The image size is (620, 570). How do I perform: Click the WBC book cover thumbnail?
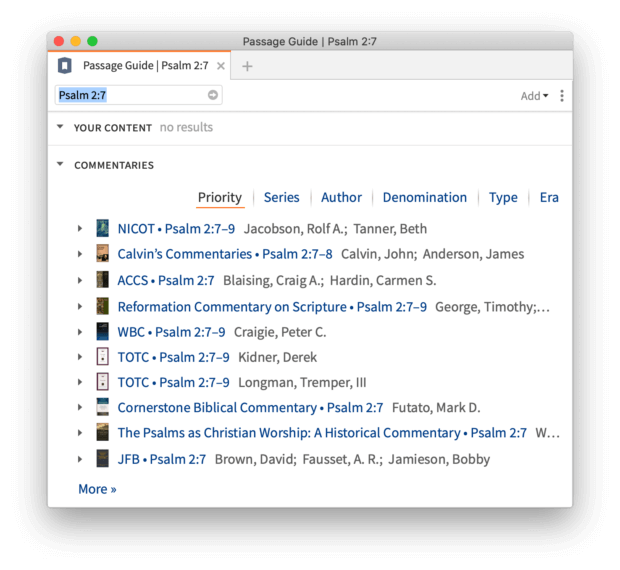(102, 332)
